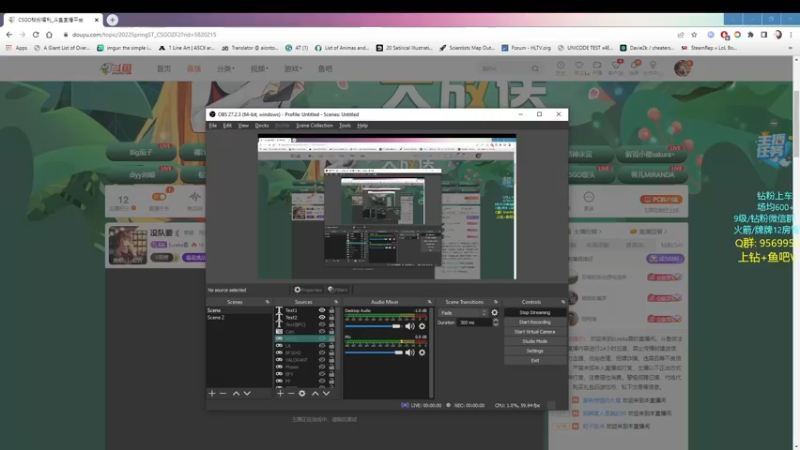Image resolution: width=800 pixels, height=450 pixels.
Task: Mute the Mic speaker icon
Action: point(410,353)
